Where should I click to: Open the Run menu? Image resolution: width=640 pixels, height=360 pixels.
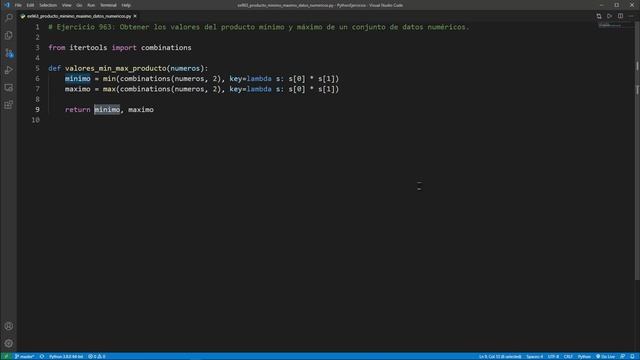click(91, 5)
